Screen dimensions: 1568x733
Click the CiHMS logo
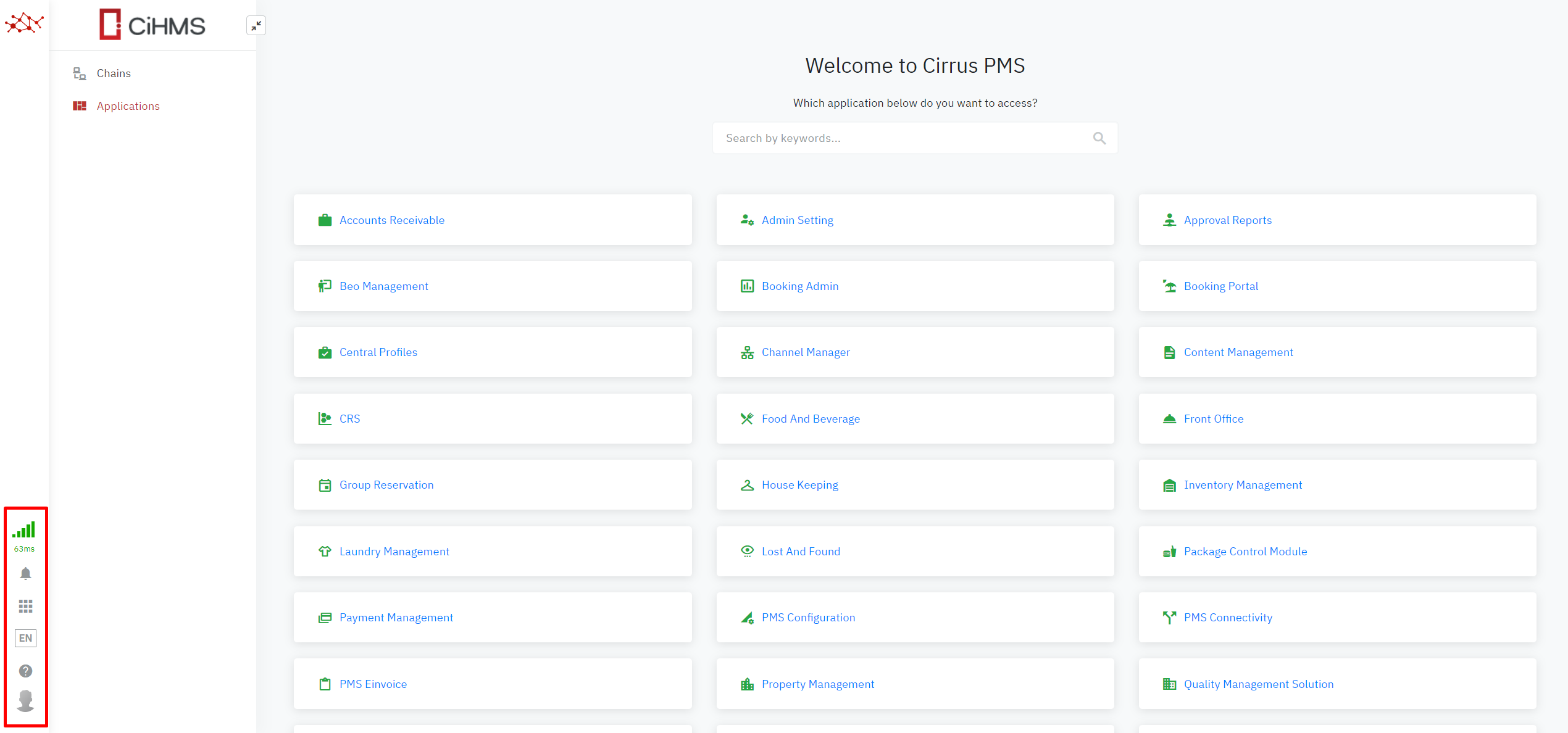coord(152,25)
